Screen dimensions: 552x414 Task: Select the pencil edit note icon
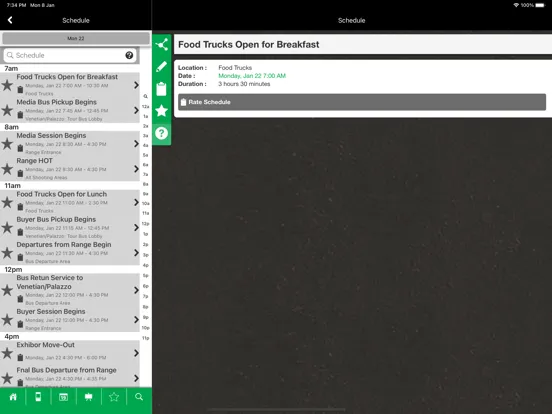tap(162, 67)
